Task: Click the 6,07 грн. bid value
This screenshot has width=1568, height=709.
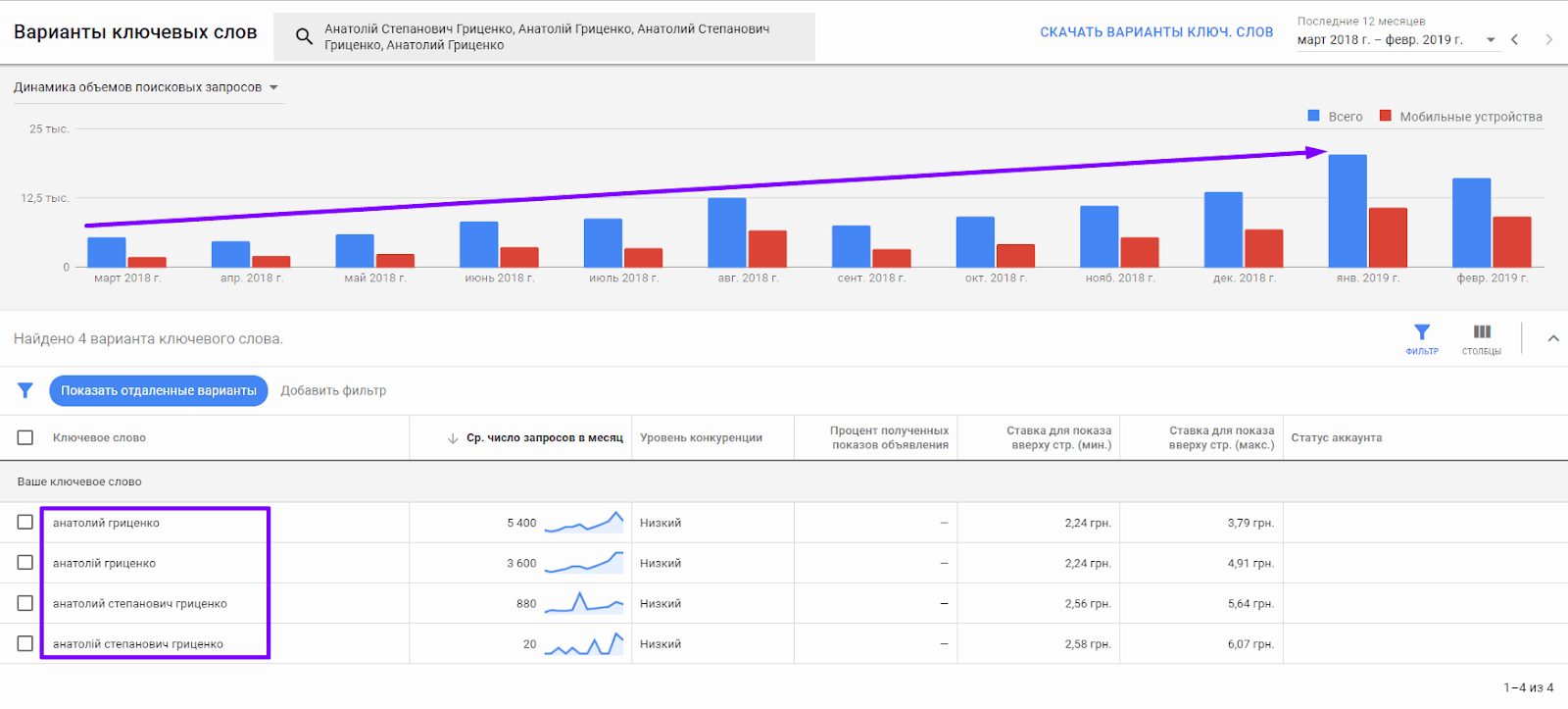Action: [x=1250, y=644]
